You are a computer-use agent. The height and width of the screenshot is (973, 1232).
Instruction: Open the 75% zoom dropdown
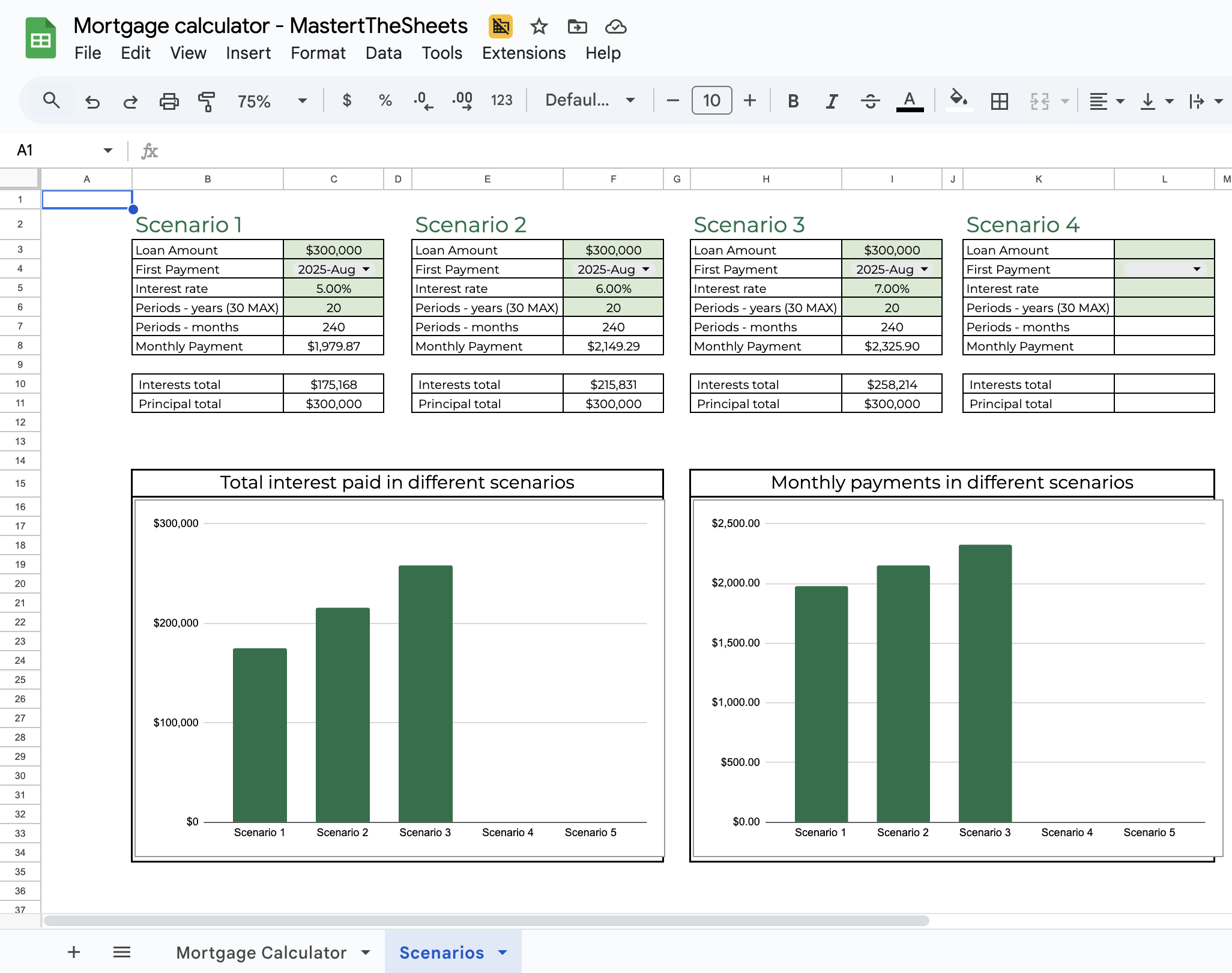point(271,101)
